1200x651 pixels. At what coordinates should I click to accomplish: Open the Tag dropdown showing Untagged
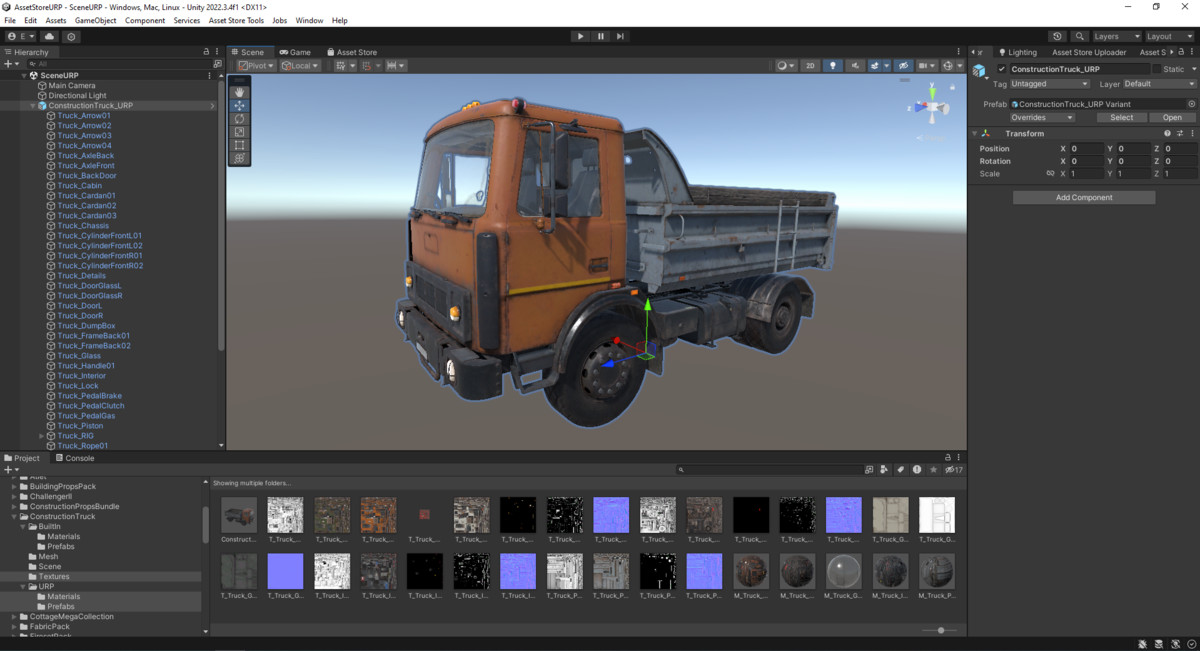[x=1048, y=84]
